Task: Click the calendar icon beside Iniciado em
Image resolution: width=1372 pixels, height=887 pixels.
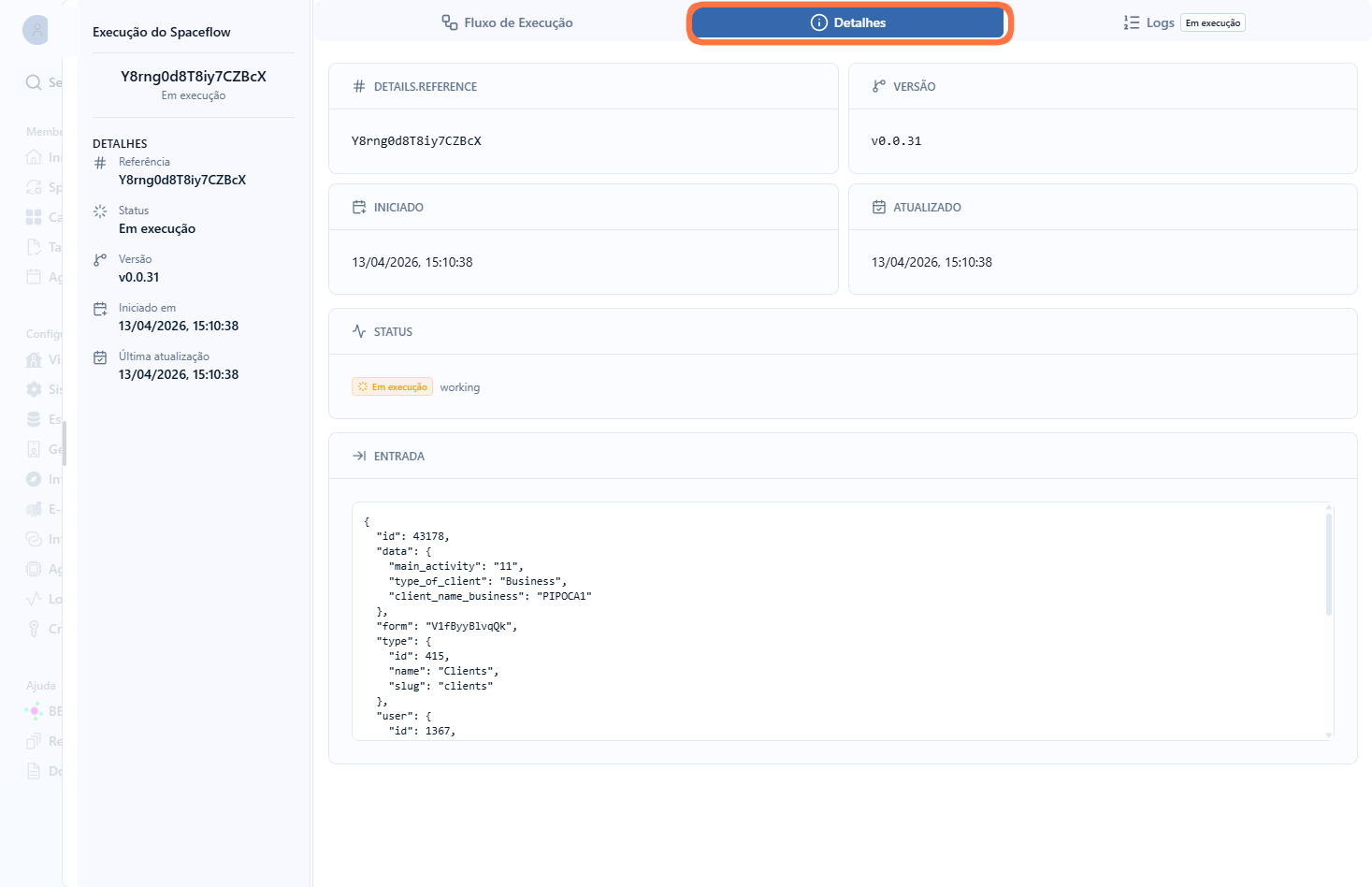Action: pyautogui.click(x=100, y=309)
